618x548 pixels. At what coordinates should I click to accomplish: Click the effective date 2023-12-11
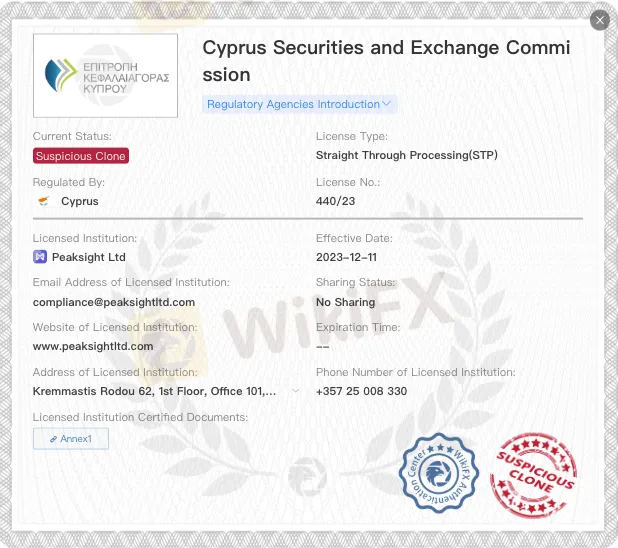pos(346,257)
